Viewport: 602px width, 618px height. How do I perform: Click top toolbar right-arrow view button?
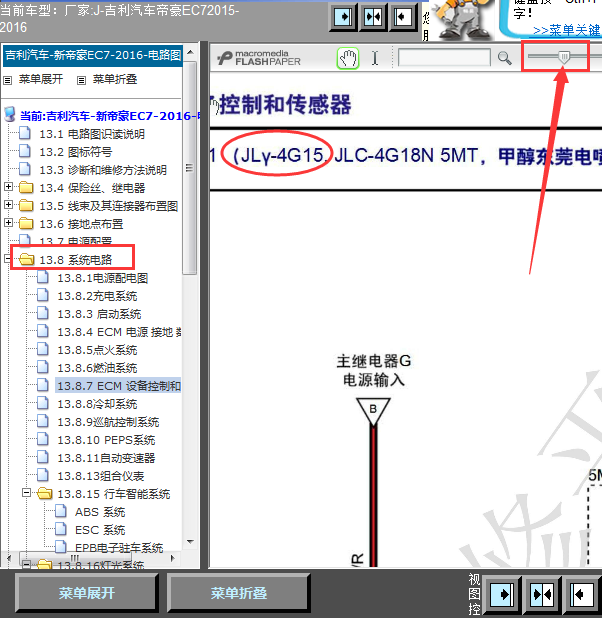click(343, 17)
